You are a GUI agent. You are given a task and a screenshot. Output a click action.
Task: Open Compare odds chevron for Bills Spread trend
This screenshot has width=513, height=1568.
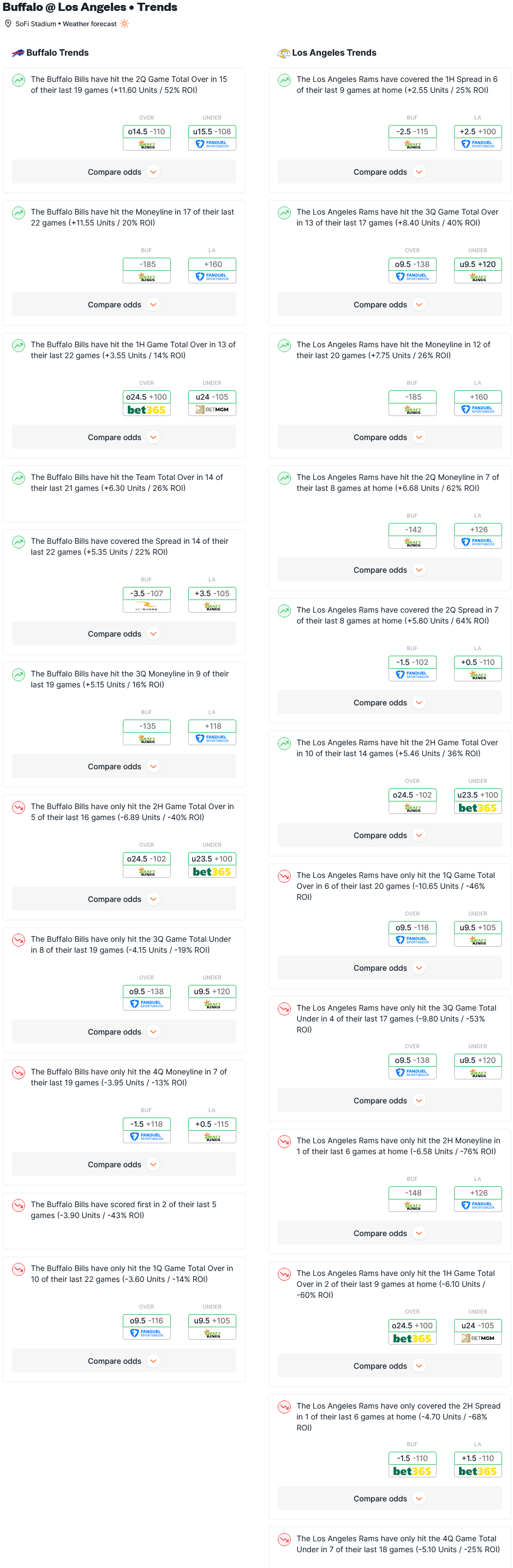click(153, 634)
